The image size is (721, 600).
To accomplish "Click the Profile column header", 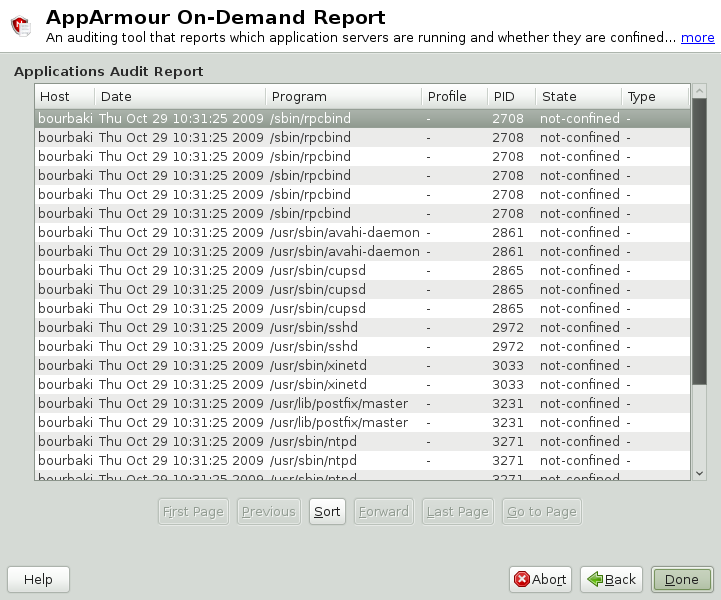I will [454, 97].
